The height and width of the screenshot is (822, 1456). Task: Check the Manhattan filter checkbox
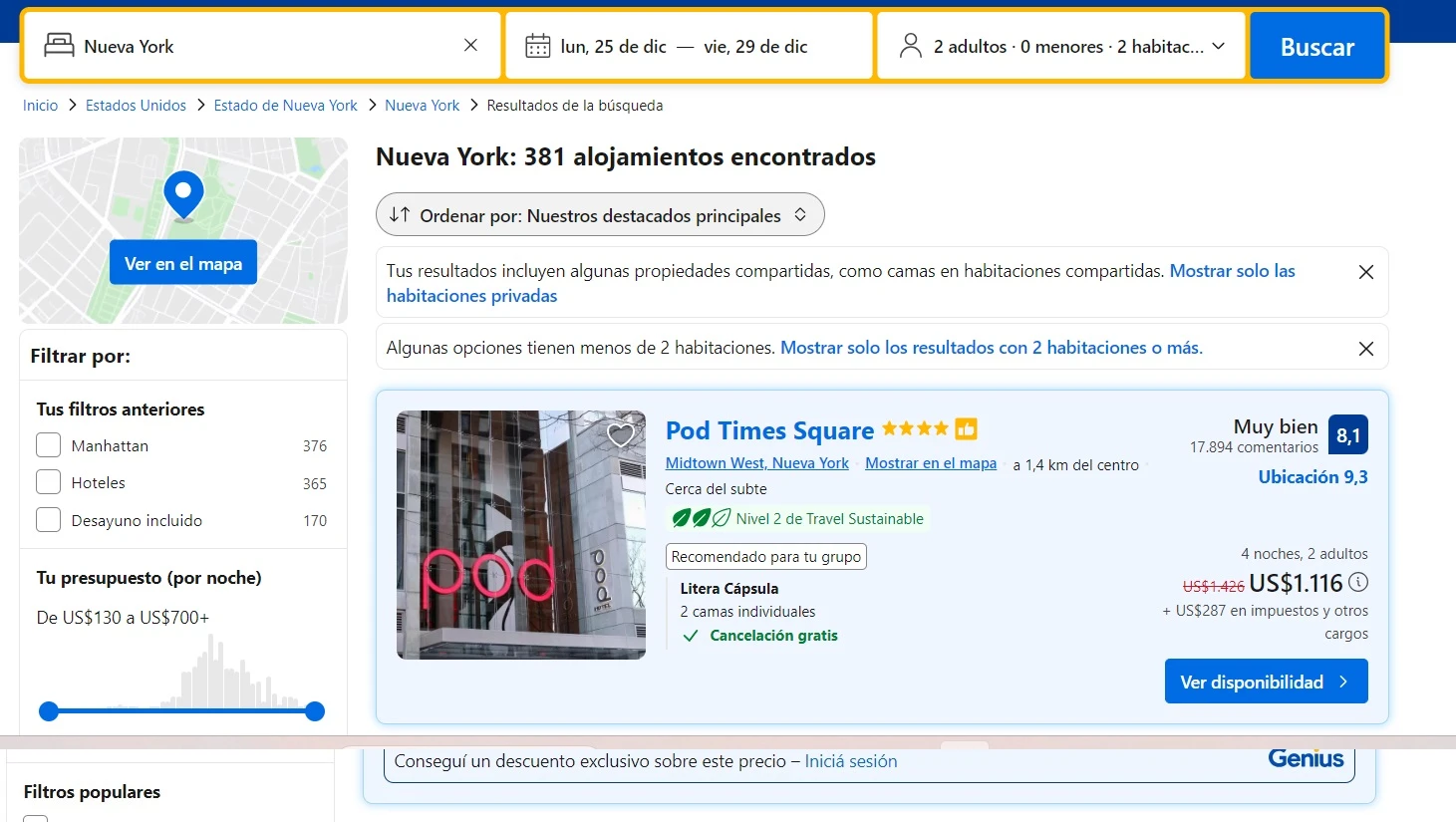tap(49, 445)
